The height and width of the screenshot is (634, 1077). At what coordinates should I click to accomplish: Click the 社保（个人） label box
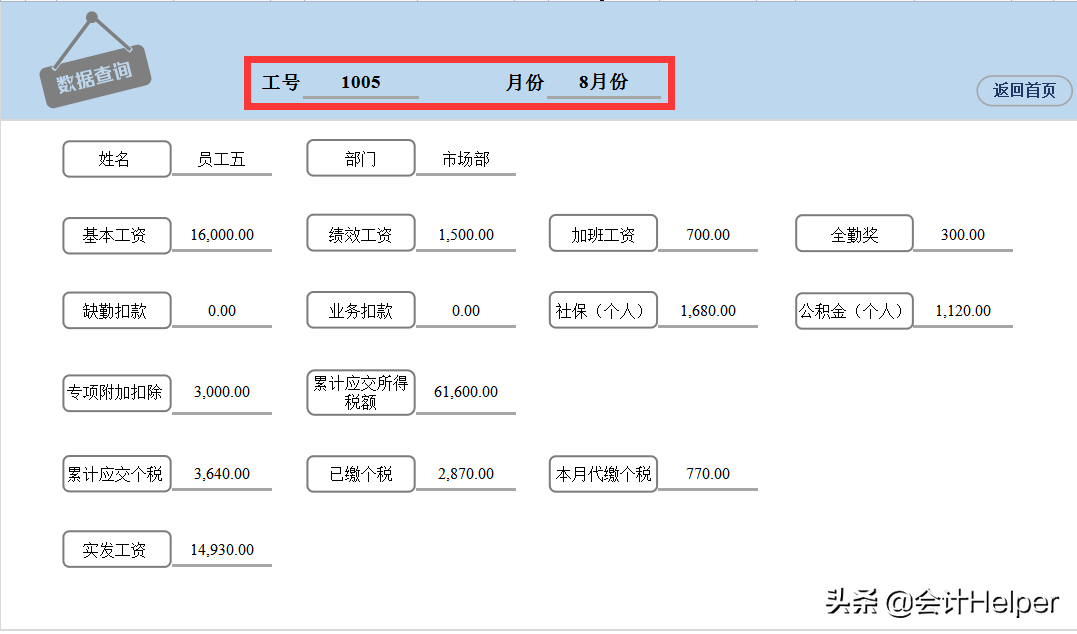tap(603, 310)
